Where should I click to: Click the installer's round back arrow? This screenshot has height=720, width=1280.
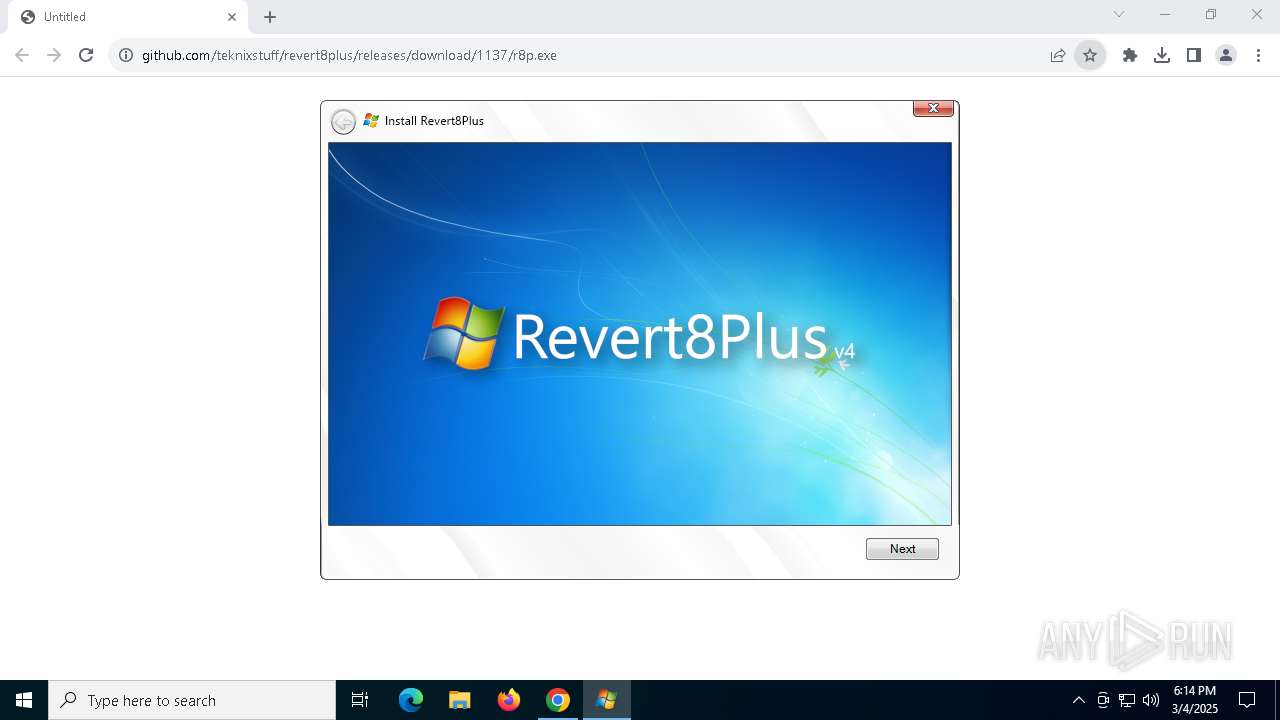[343, 122]
